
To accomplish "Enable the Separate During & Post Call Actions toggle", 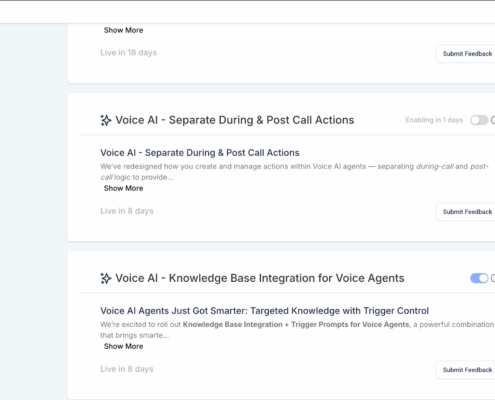I will (479, 120).
